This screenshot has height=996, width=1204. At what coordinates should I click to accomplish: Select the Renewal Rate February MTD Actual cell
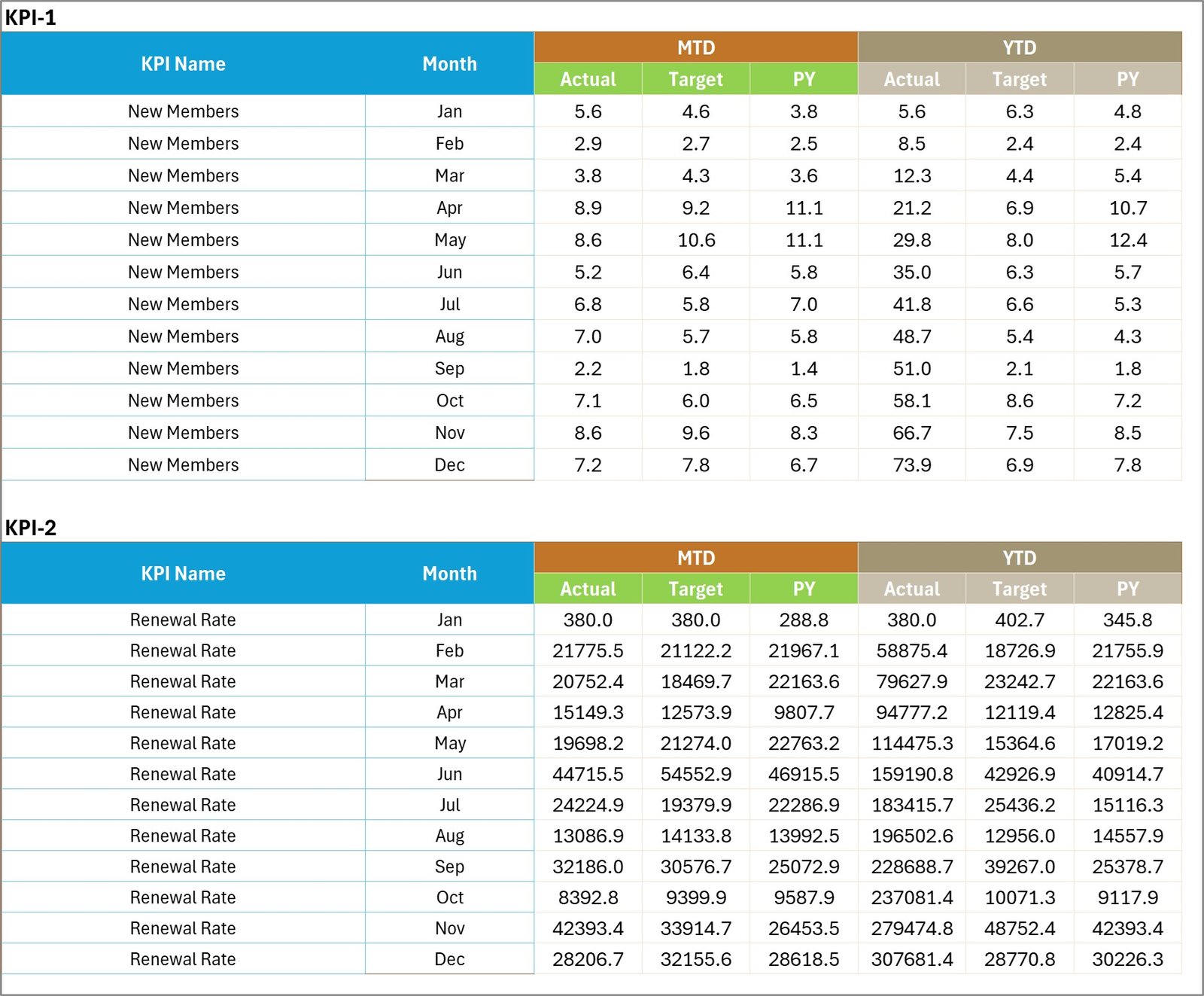point(588,650)
